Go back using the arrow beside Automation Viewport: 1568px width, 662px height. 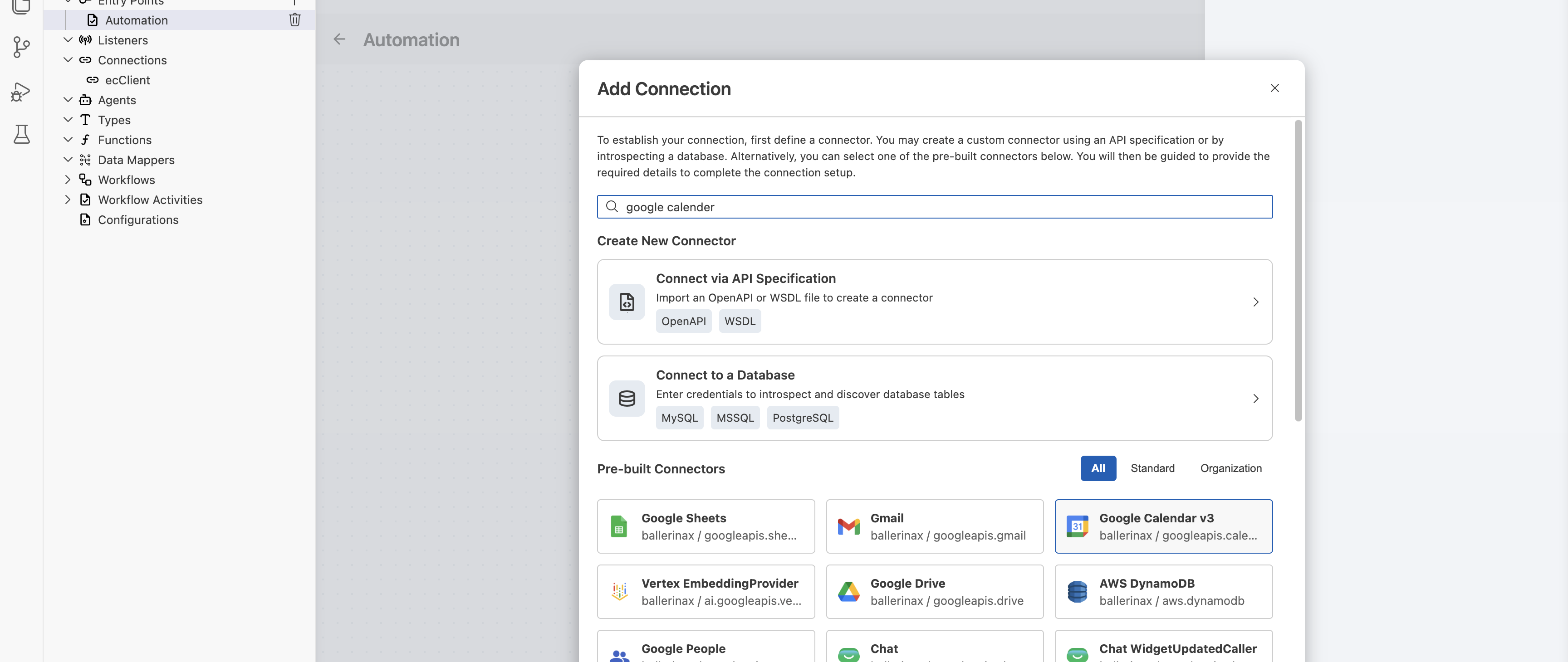click(339, 39)
